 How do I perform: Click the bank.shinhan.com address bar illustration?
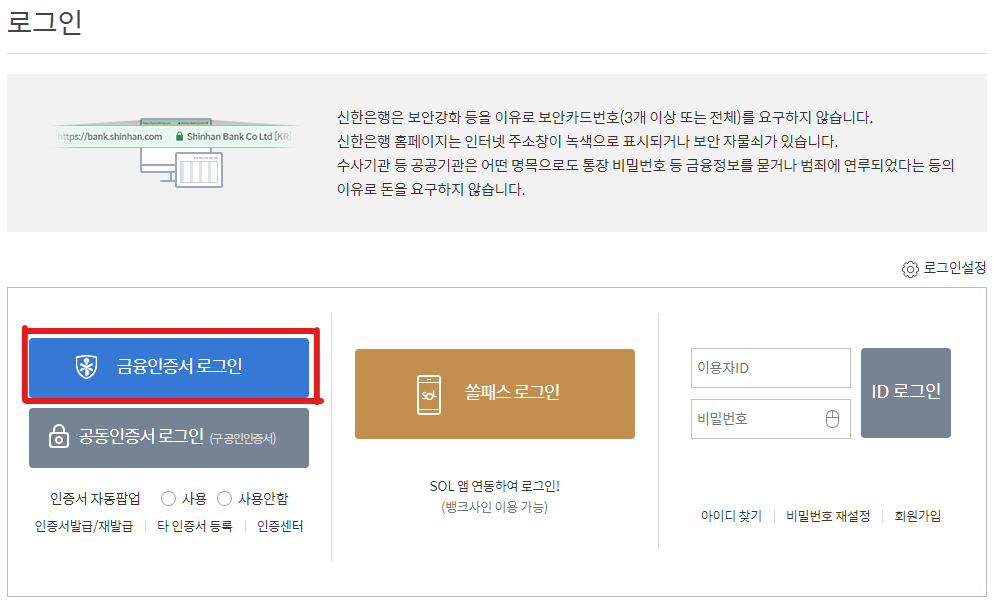point(174,136)
